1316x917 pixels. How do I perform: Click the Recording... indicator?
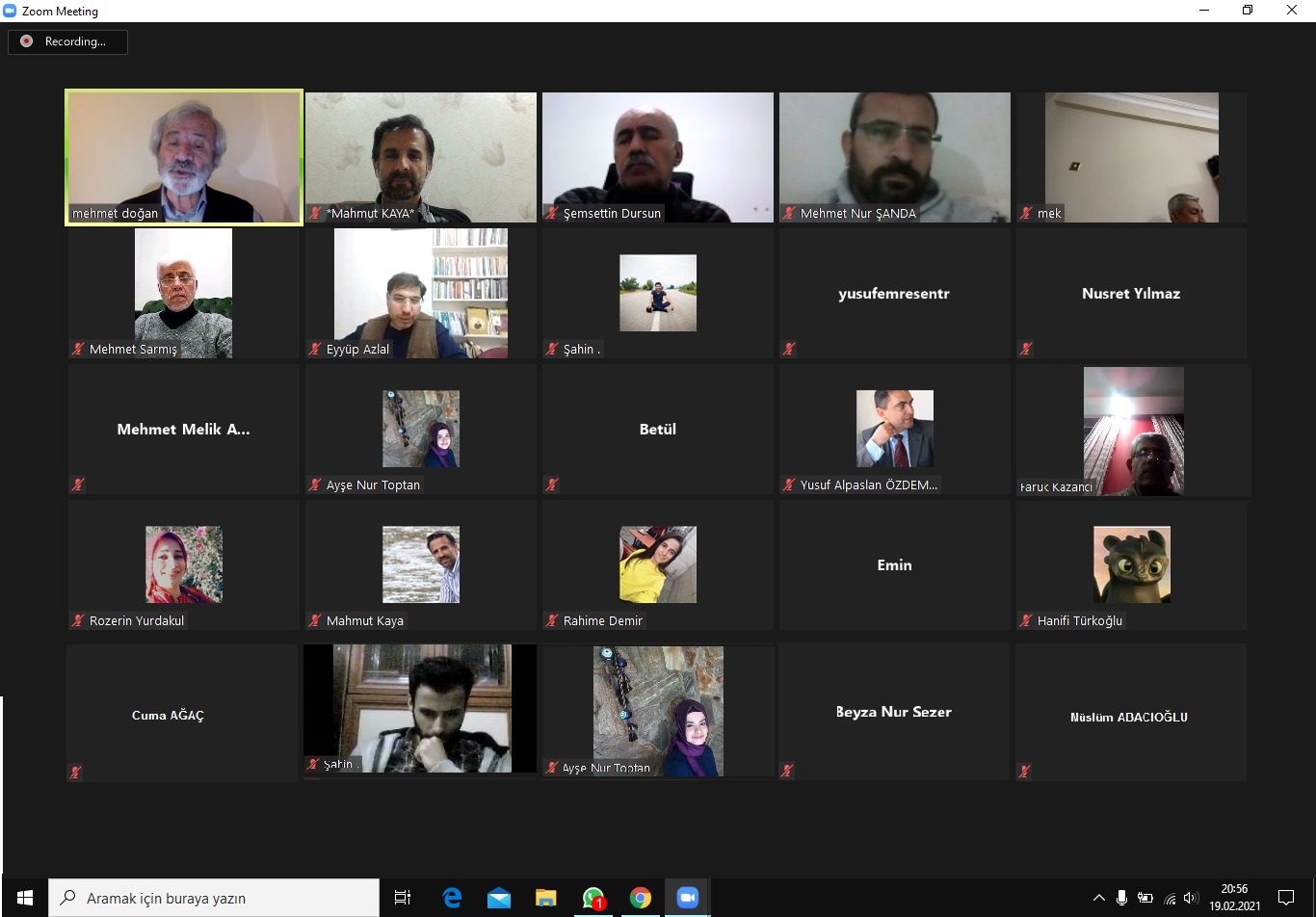coord(67,41)
